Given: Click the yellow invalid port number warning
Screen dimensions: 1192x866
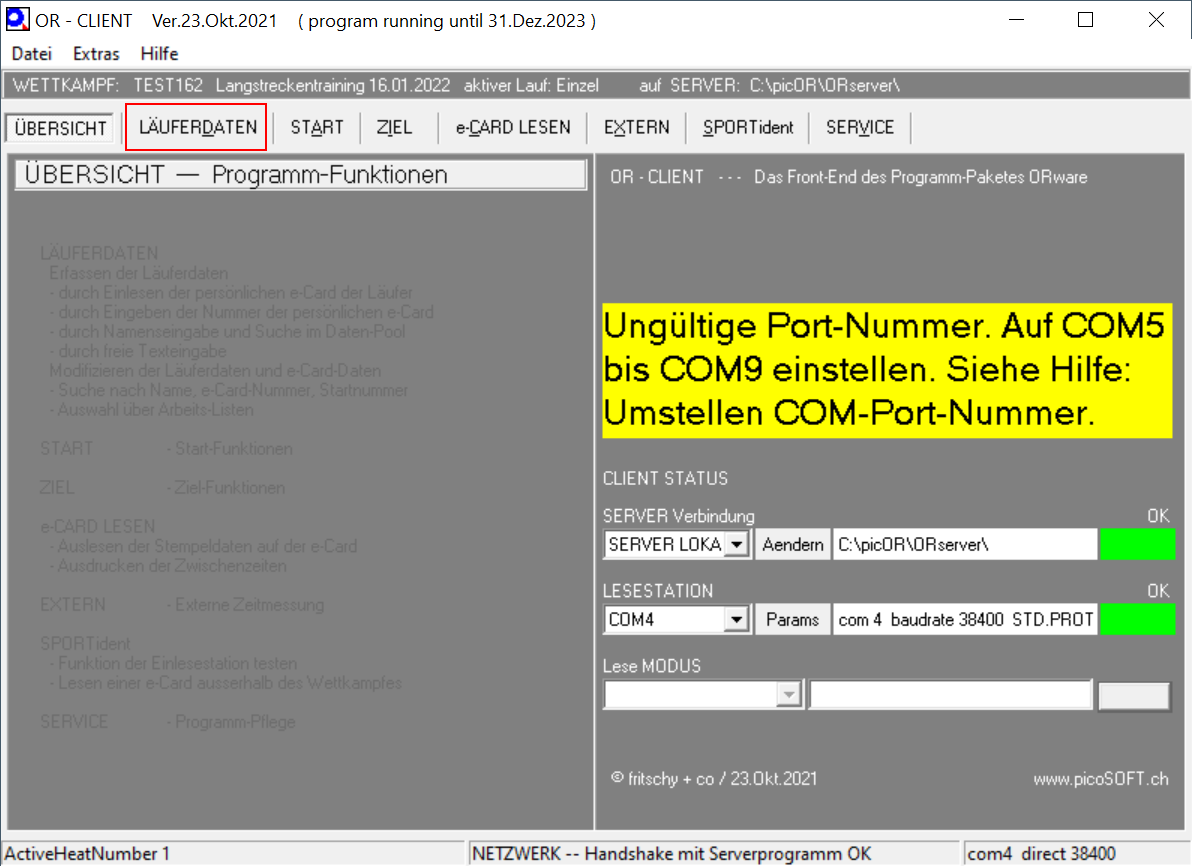Looking at the screenshot, I should (886, 371).
